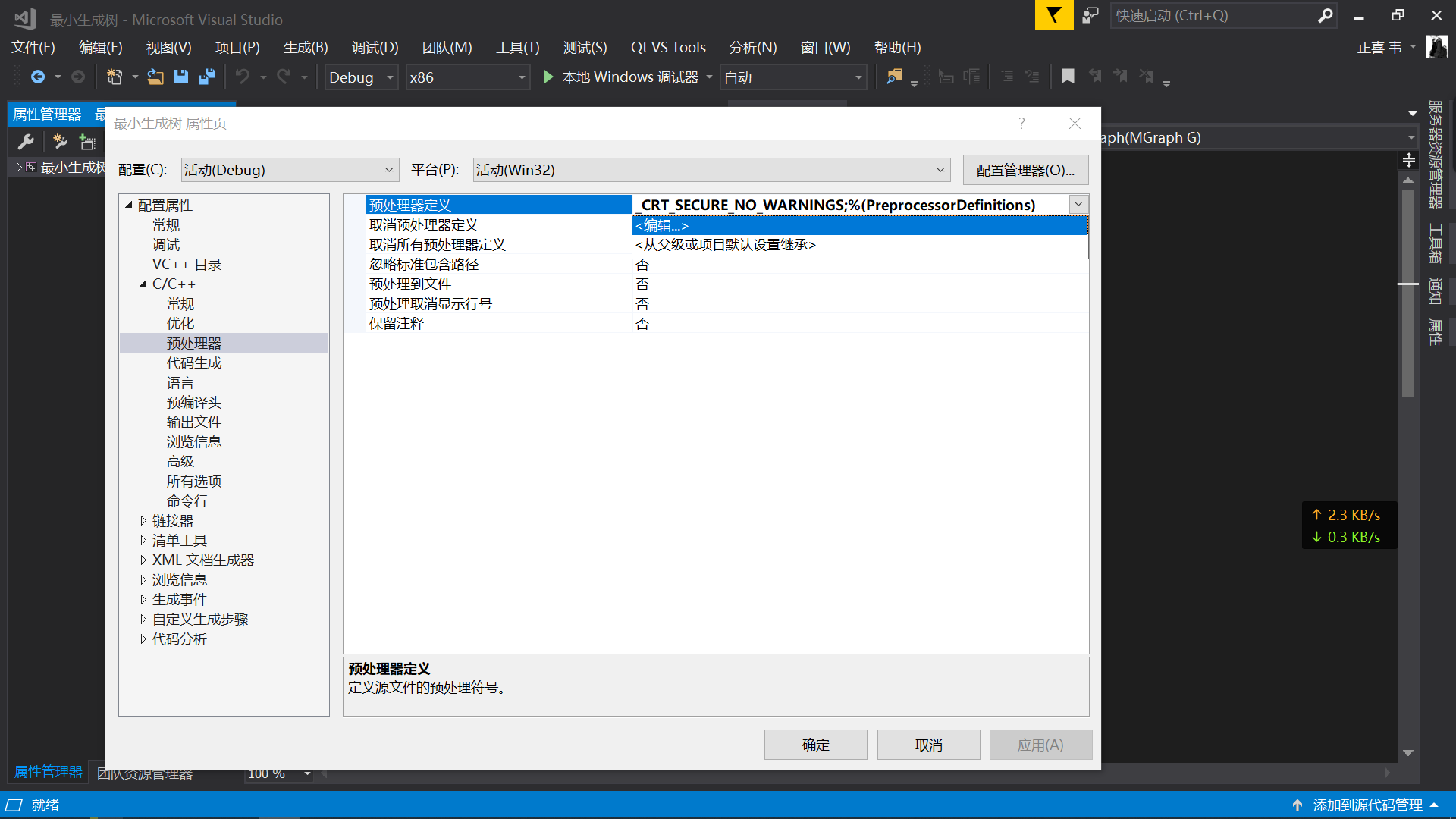Click the find in files folder icon

895,77
